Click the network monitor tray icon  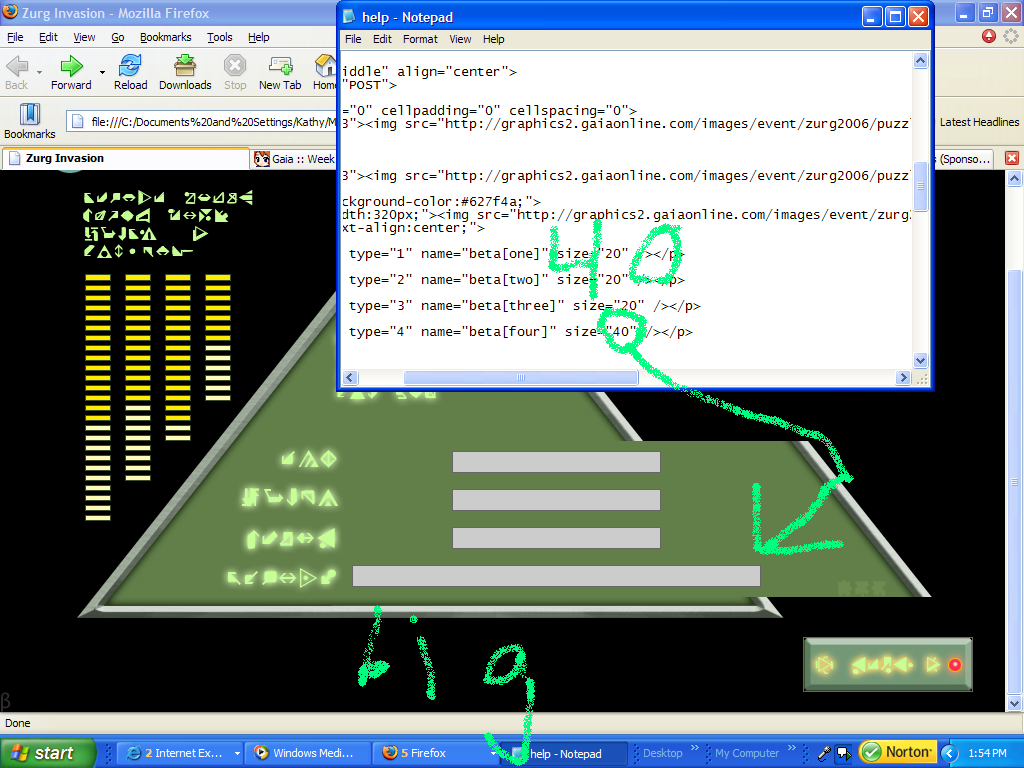[x=844, y=754]
